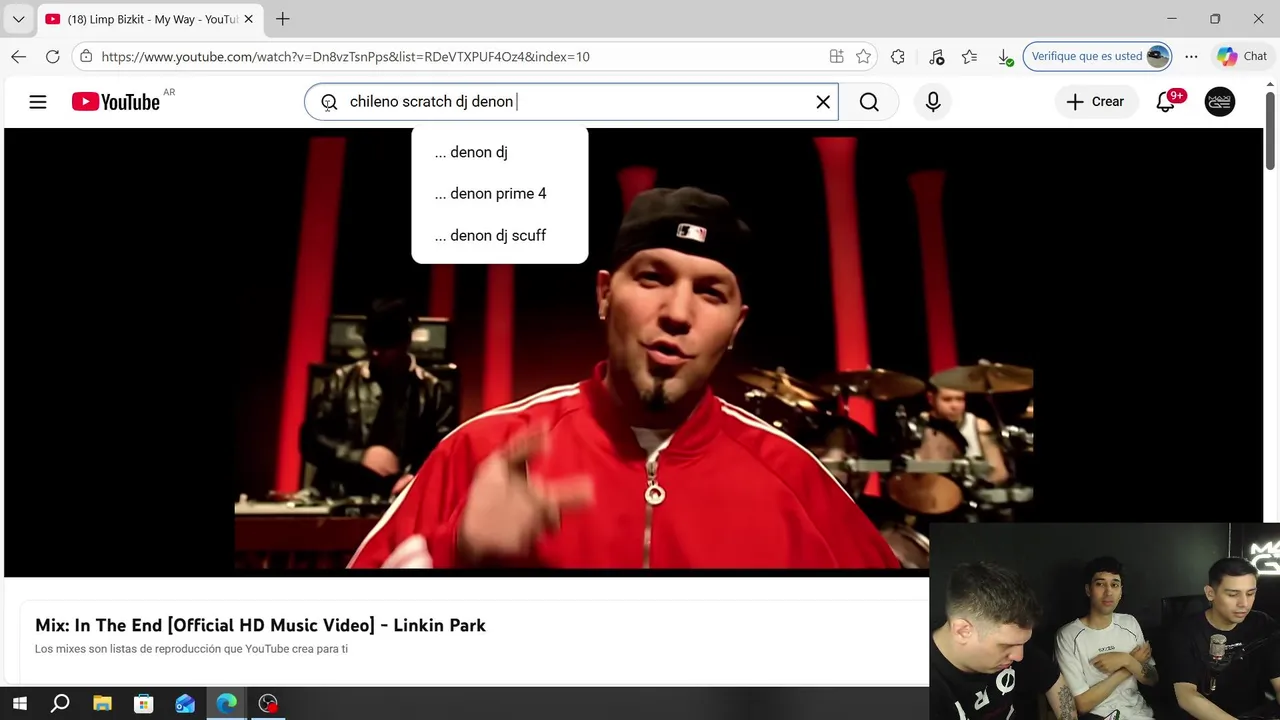
Task: Open the browser extensions puzzle icon
Action: coord(898,56)
